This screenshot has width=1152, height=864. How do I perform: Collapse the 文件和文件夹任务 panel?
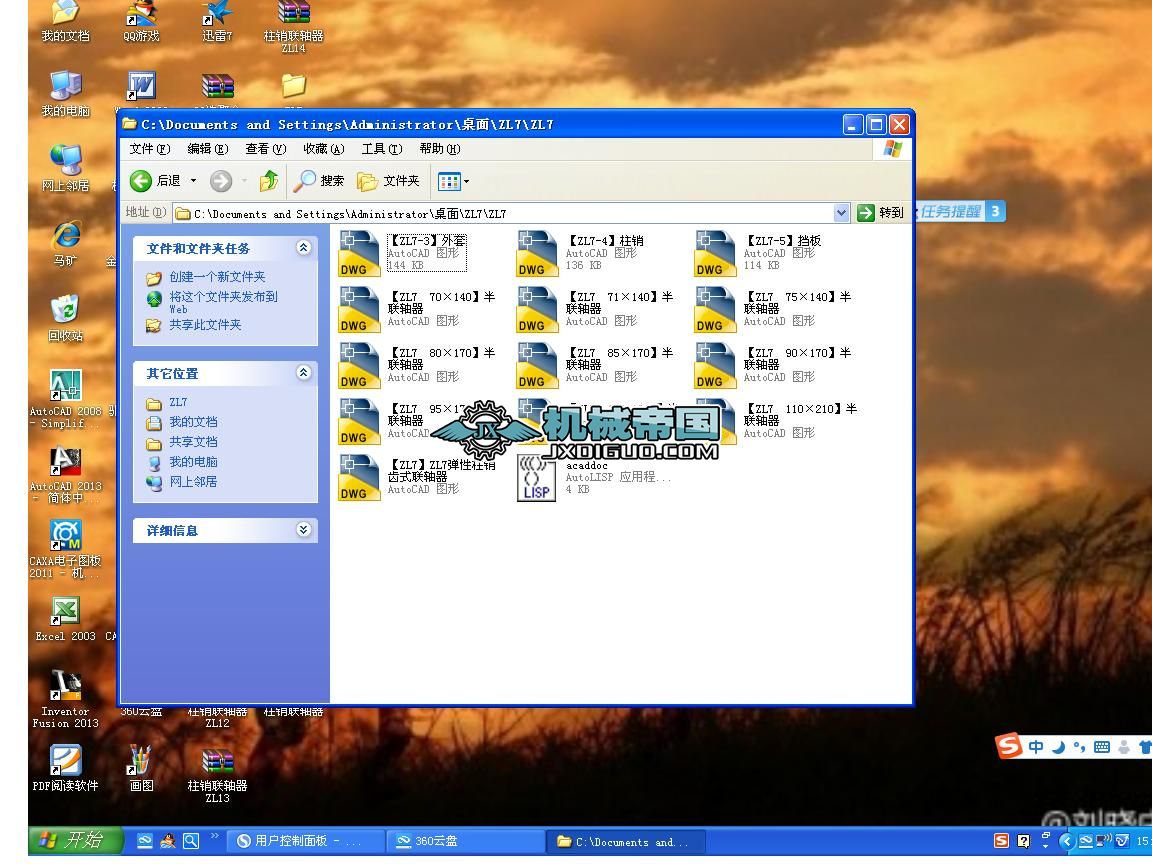click(303, 248)
